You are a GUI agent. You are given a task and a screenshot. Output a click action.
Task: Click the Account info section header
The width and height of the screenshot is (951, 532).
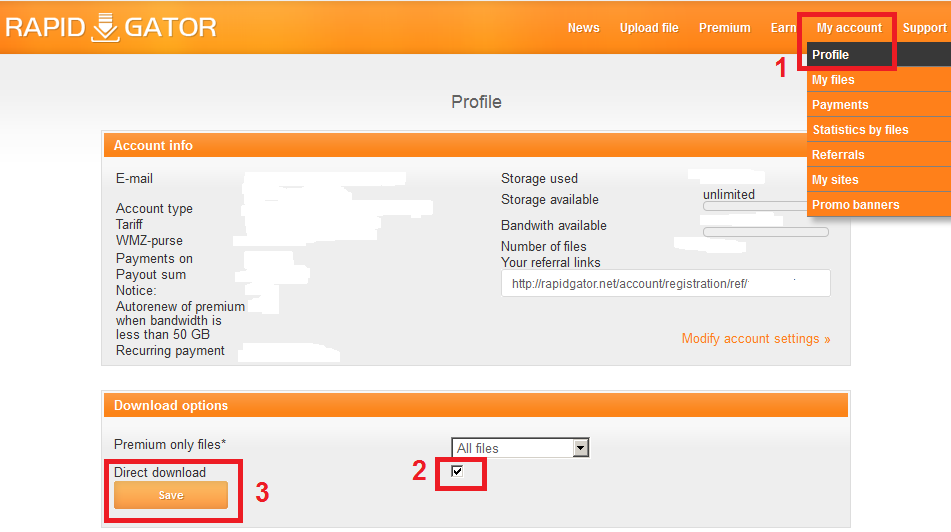tap(455, 146)
